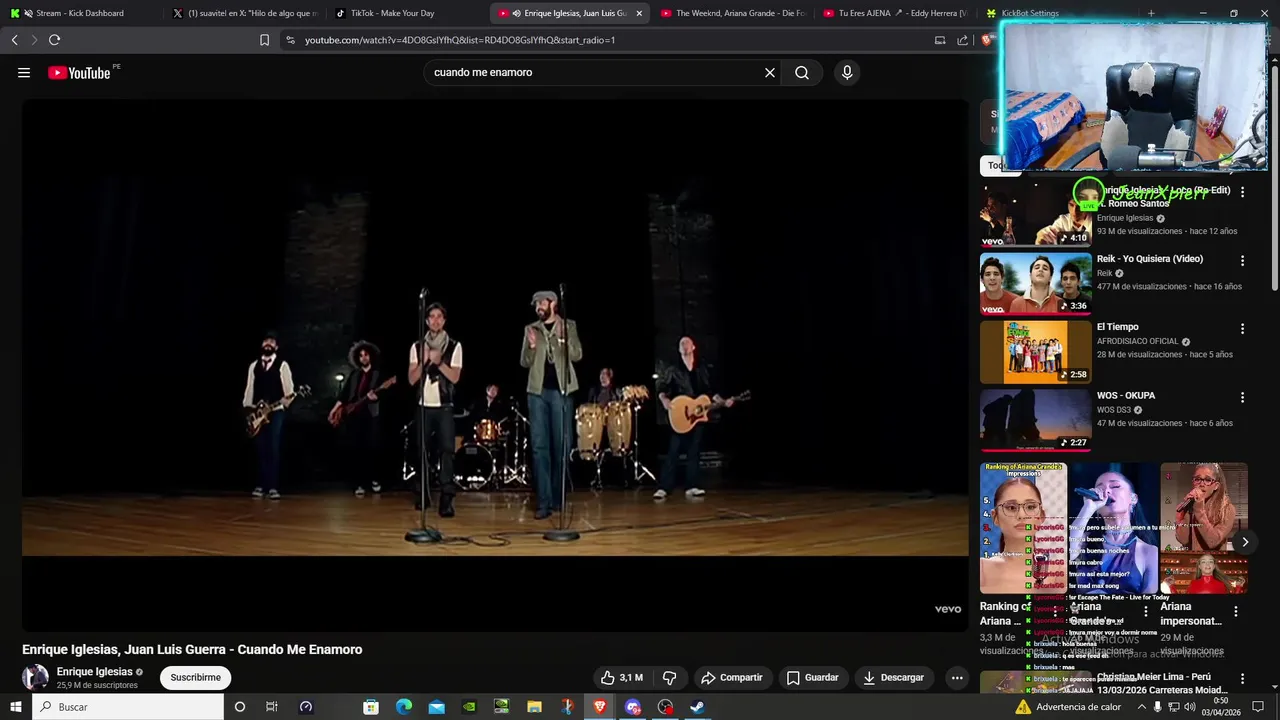This screenshot has height=720, width=1280.
Task: Play the El Tiempo video thumbnail
Action: (x=1035, y=352)
